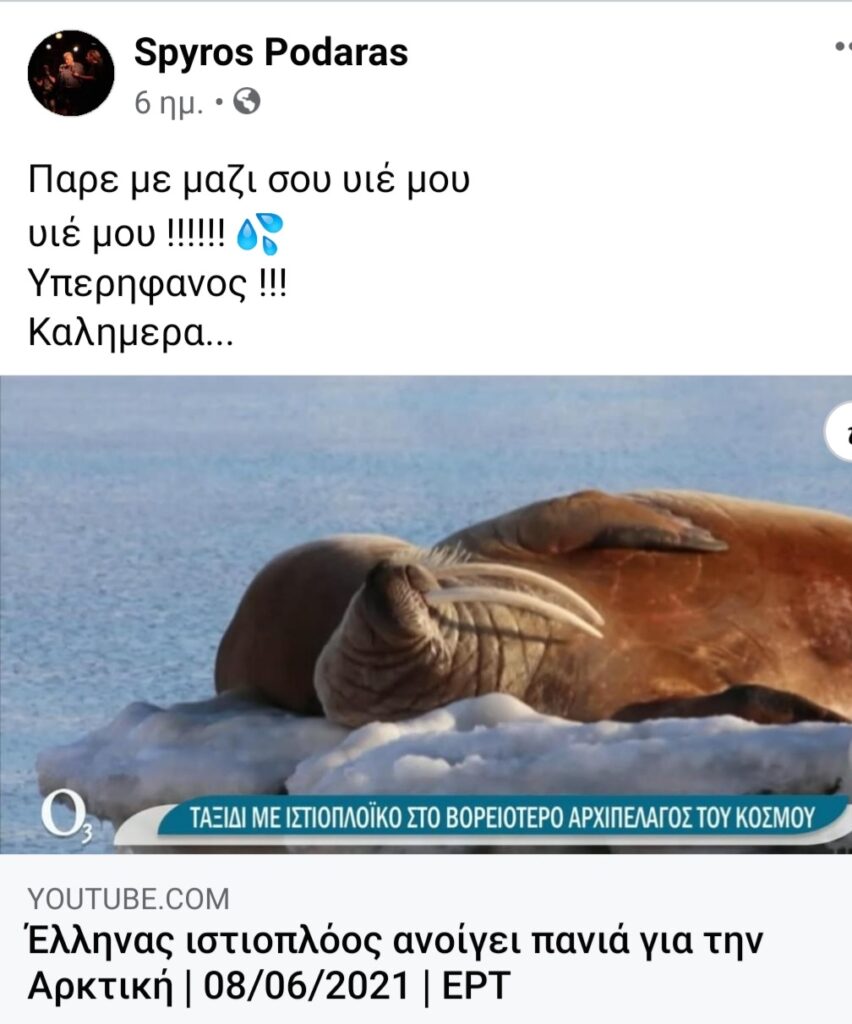852x1024 pixels.
Task: Click the walrus's white tusks in the preview
Action: point(516,598)
